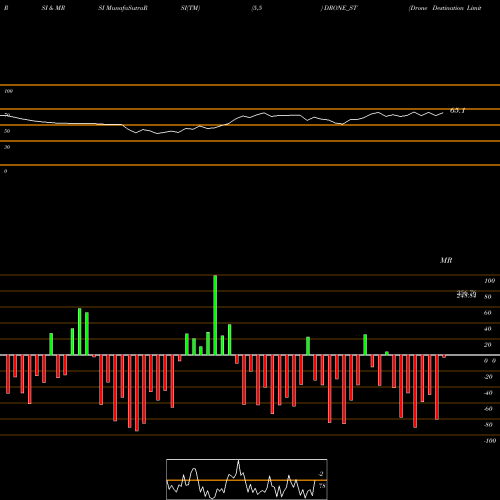The height and width of the screenshot is (500, 500).
Task: Click the '(Drone Destination Limit' company name
Action: (x=445, y=8)
